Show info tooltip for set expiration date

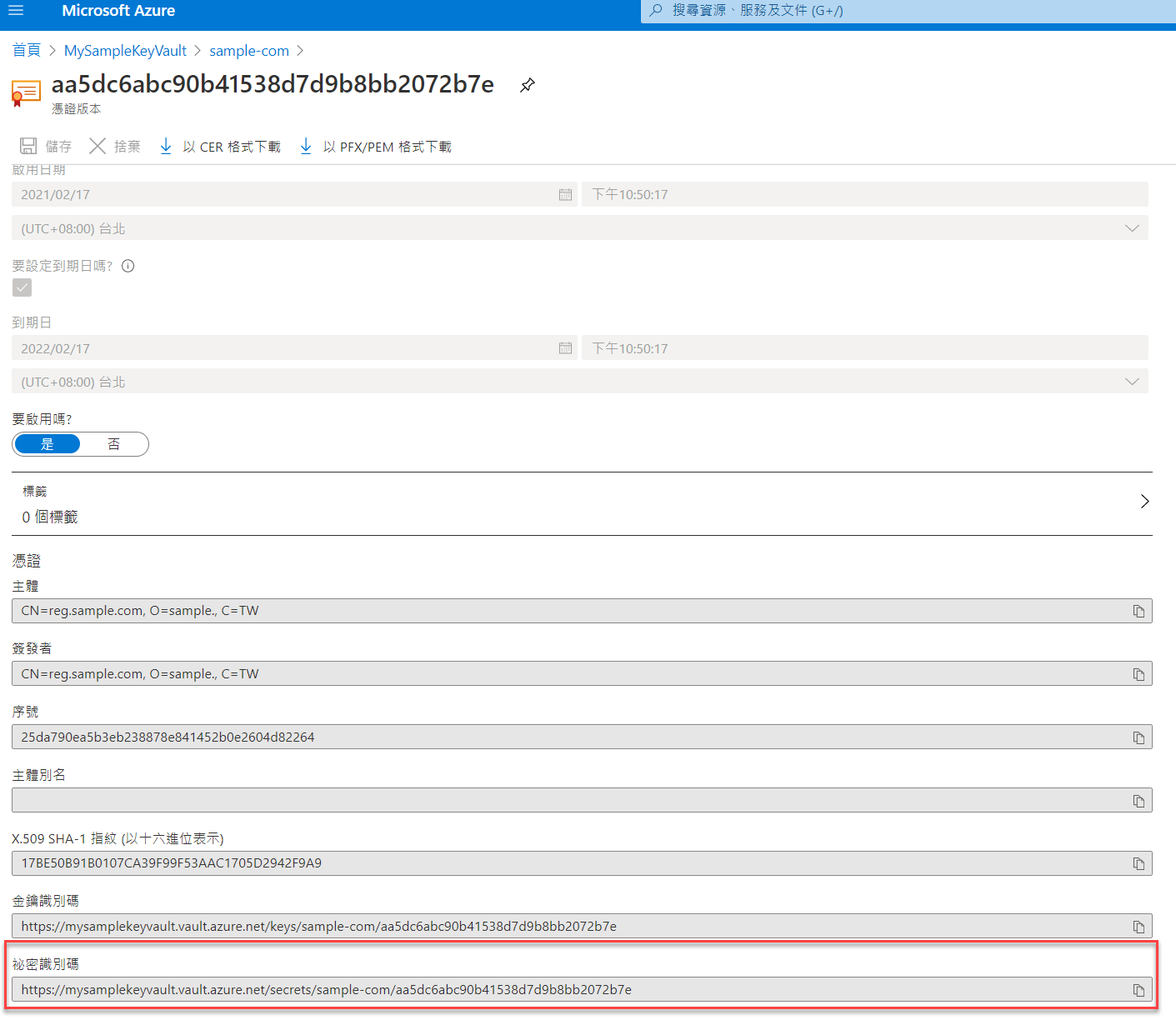pos(128,267)
